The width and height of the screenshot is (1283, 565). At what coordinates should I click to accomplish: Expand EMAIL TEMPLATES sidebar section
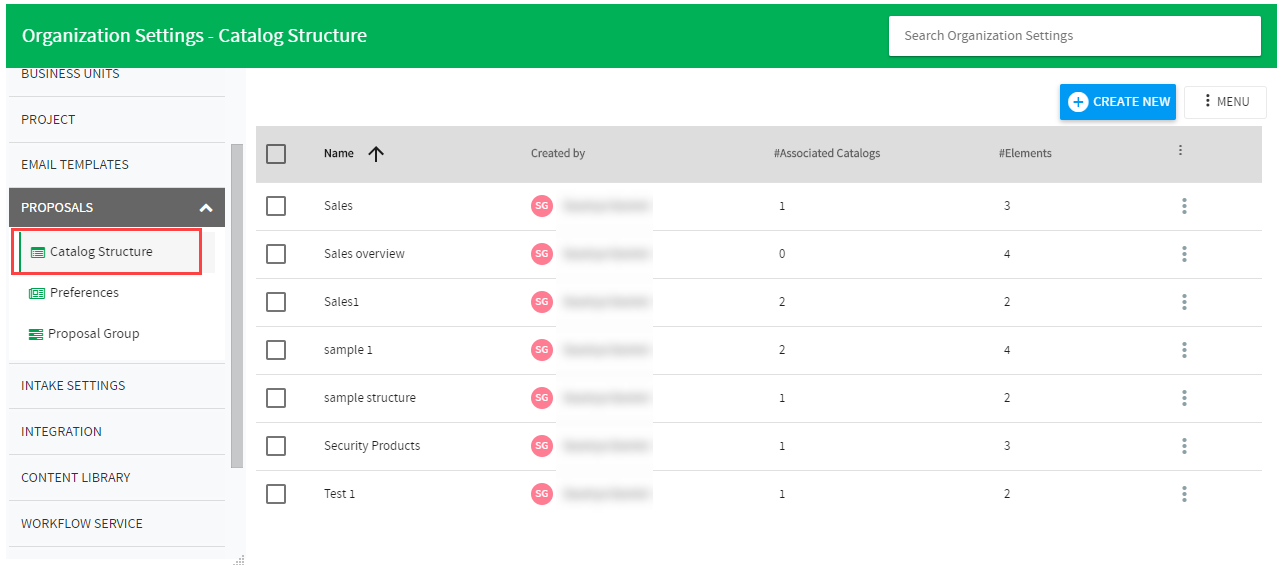(117, 165)
